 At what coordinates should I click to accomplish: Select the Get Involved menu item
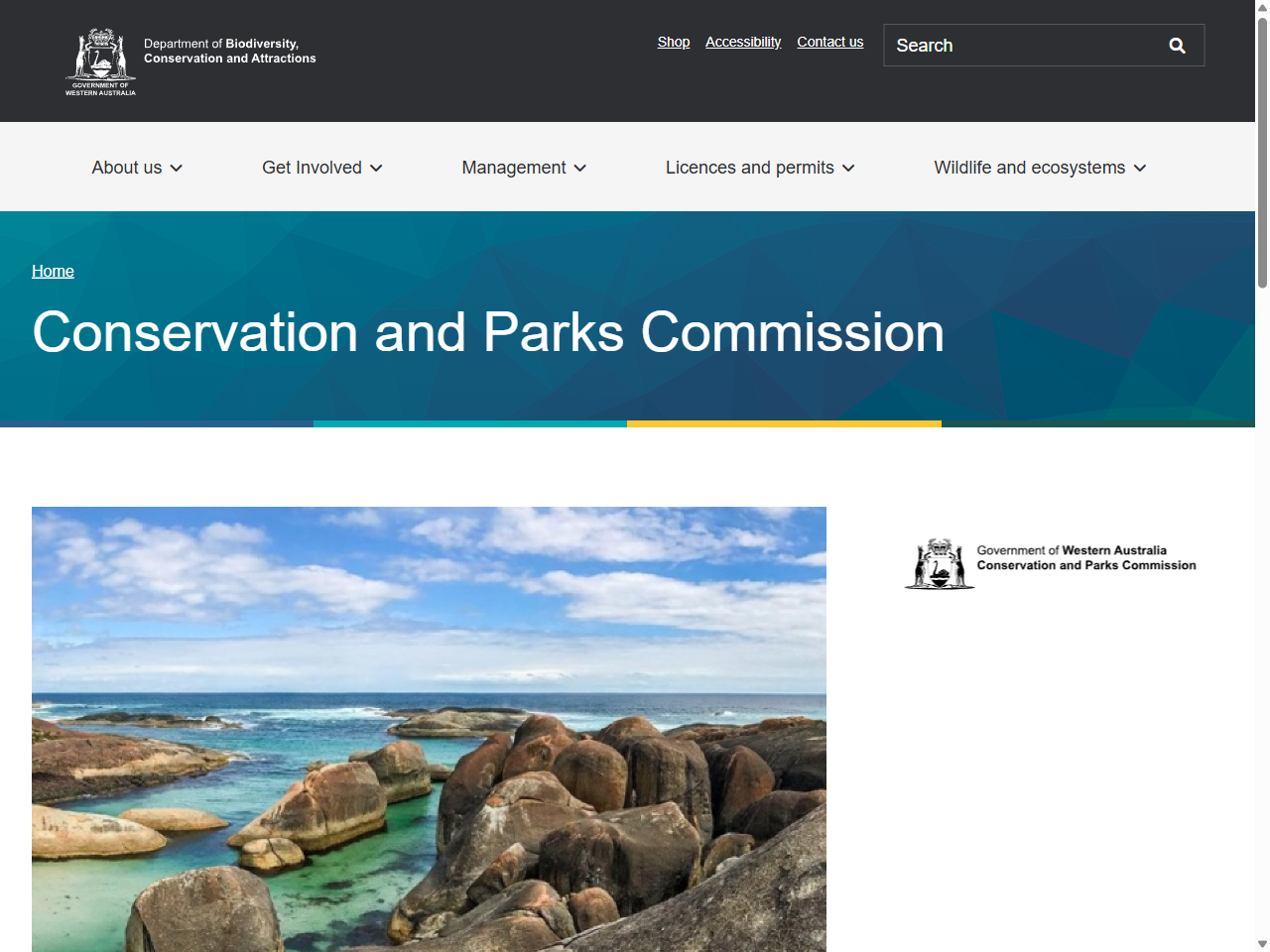point(313,168)
